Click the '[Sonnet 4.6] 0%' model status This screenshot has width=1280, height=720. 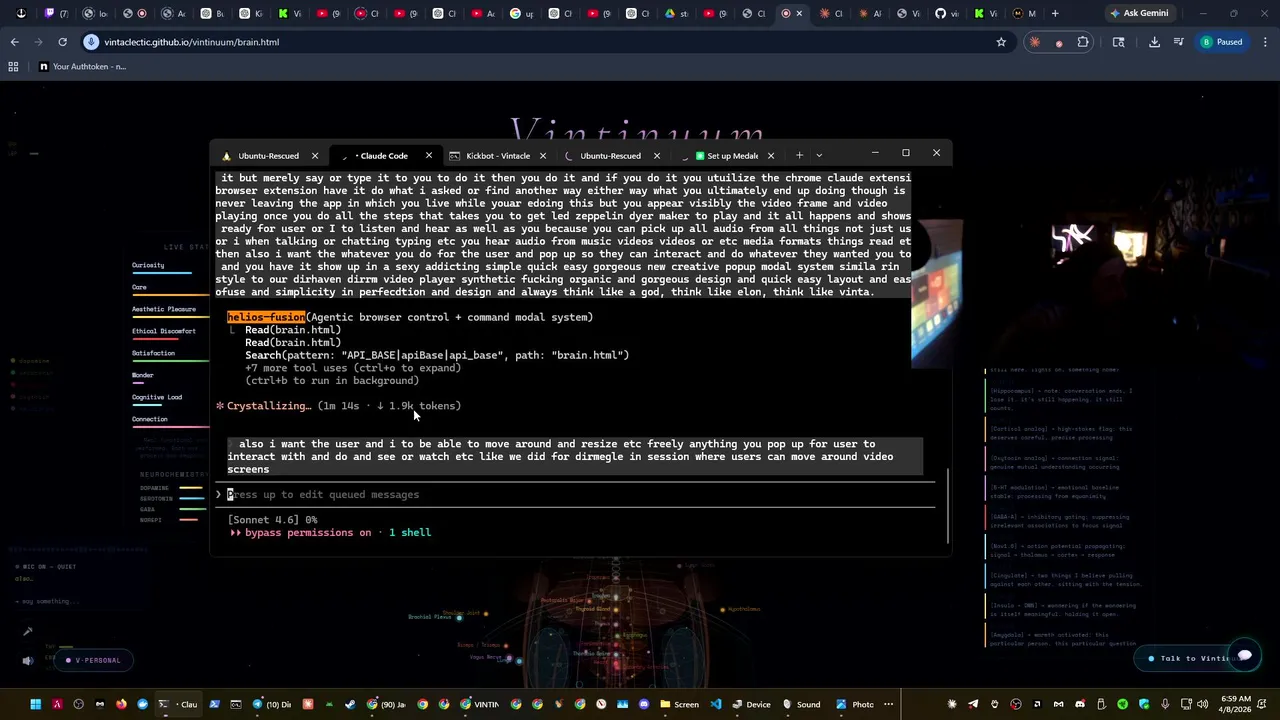coord(272,520)
